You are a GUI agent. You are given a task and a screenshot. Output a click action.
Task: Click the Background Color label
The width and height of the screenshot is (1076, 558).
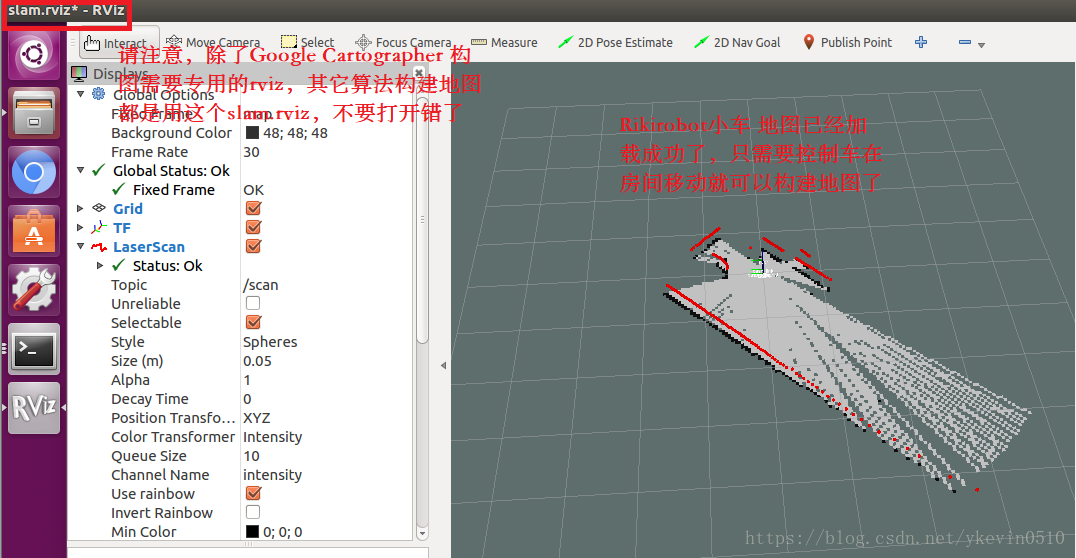click(x=172, y=133)
